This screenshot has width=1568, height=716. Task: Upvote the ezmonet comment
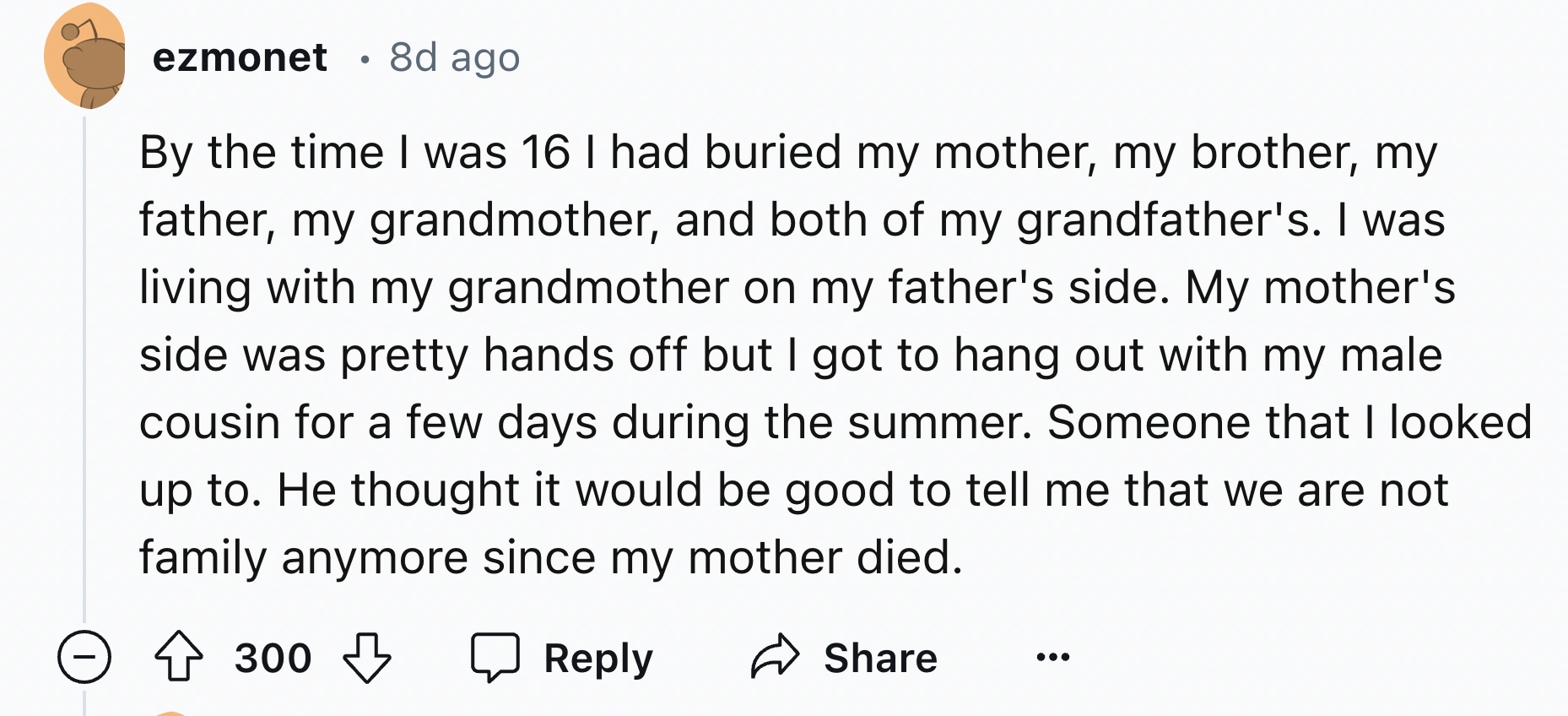pyautogui.click(x=178, y=657)
